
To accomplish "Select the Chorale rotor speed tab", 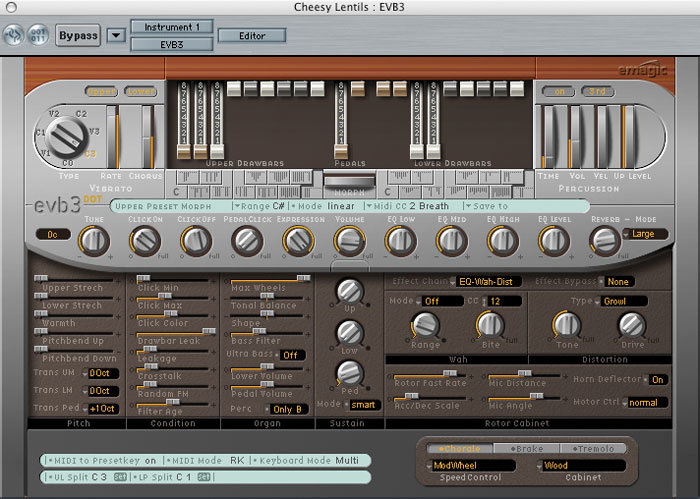I will coord(460,449).
